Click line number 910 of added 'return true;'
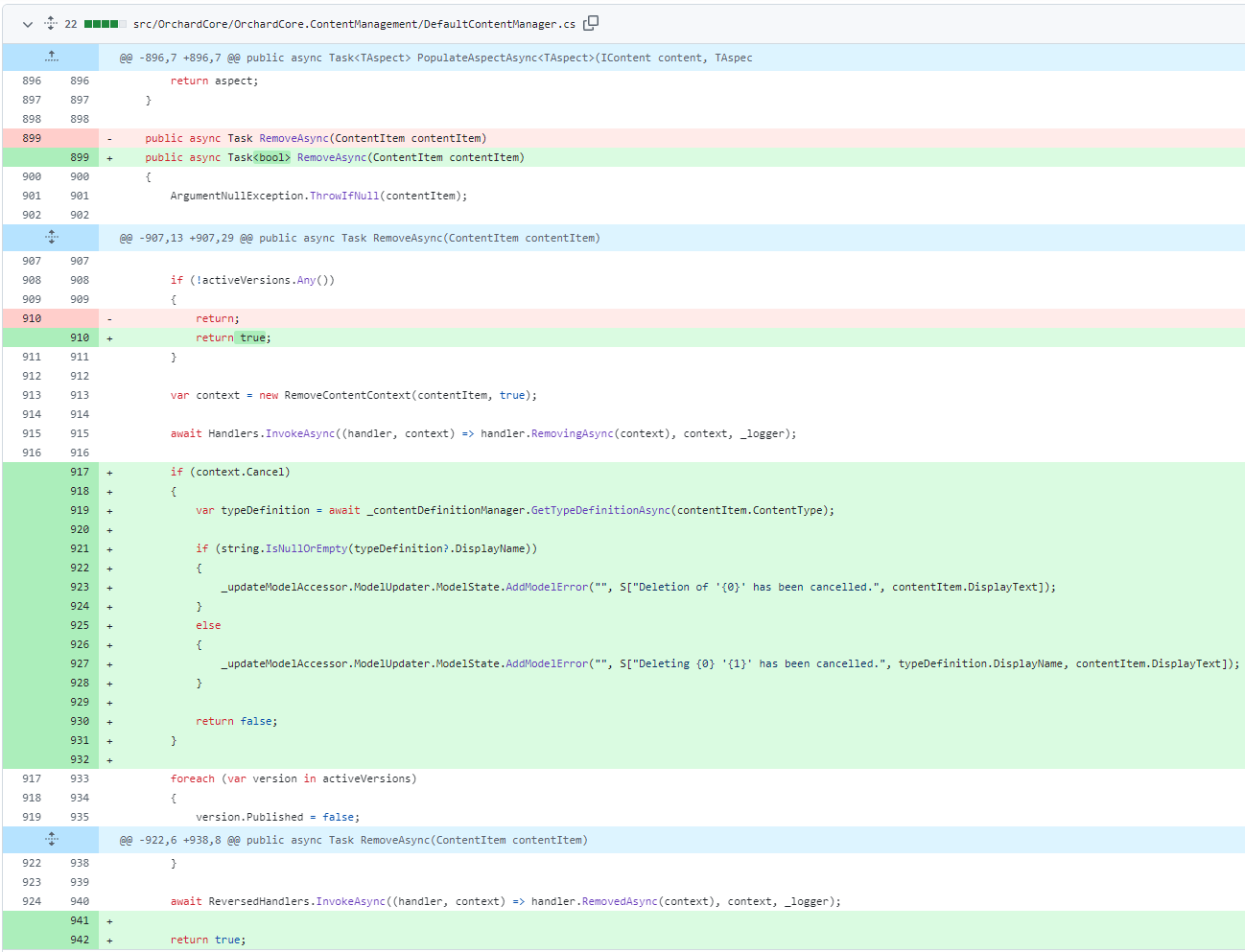Screen dimensions: 1245x952 pyautogui.click(x=80, y=337)
